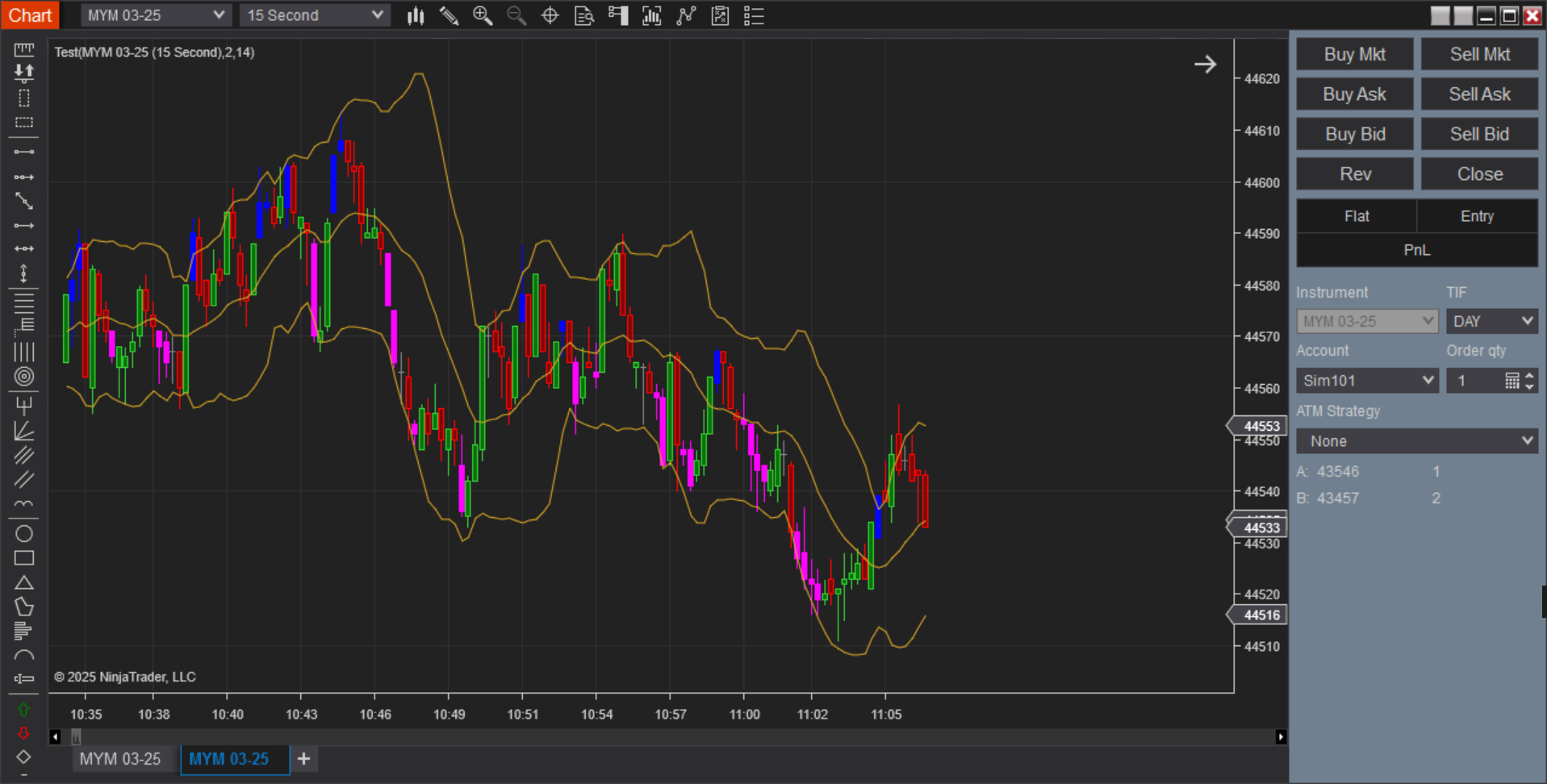The width and height of the screenshot is (1547, 784).
Task: Click the Sell Mkt button
Action: (x=1479, y=54)
